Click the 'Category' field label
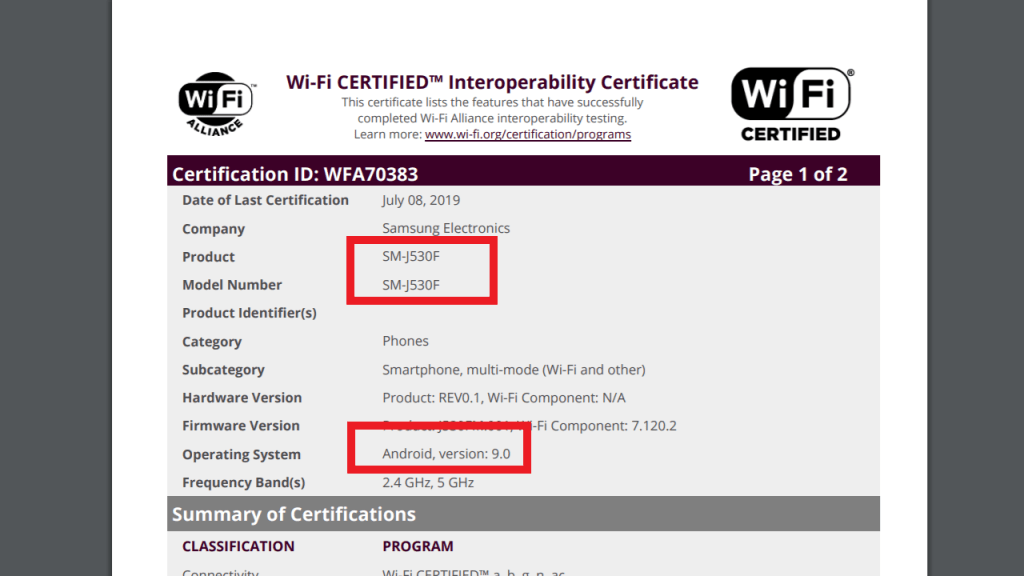The height and width of the screenshot is (576, 1024). (212, 342)
